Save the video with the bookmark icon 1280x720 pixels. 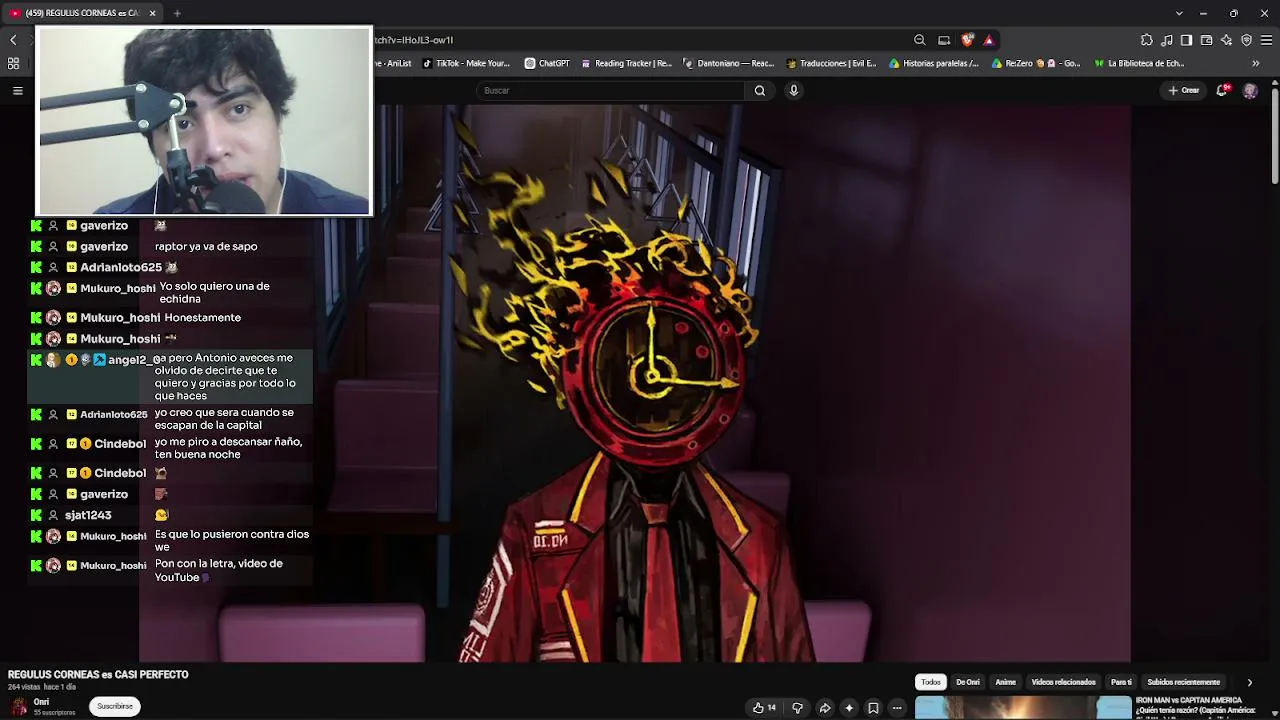873,708
